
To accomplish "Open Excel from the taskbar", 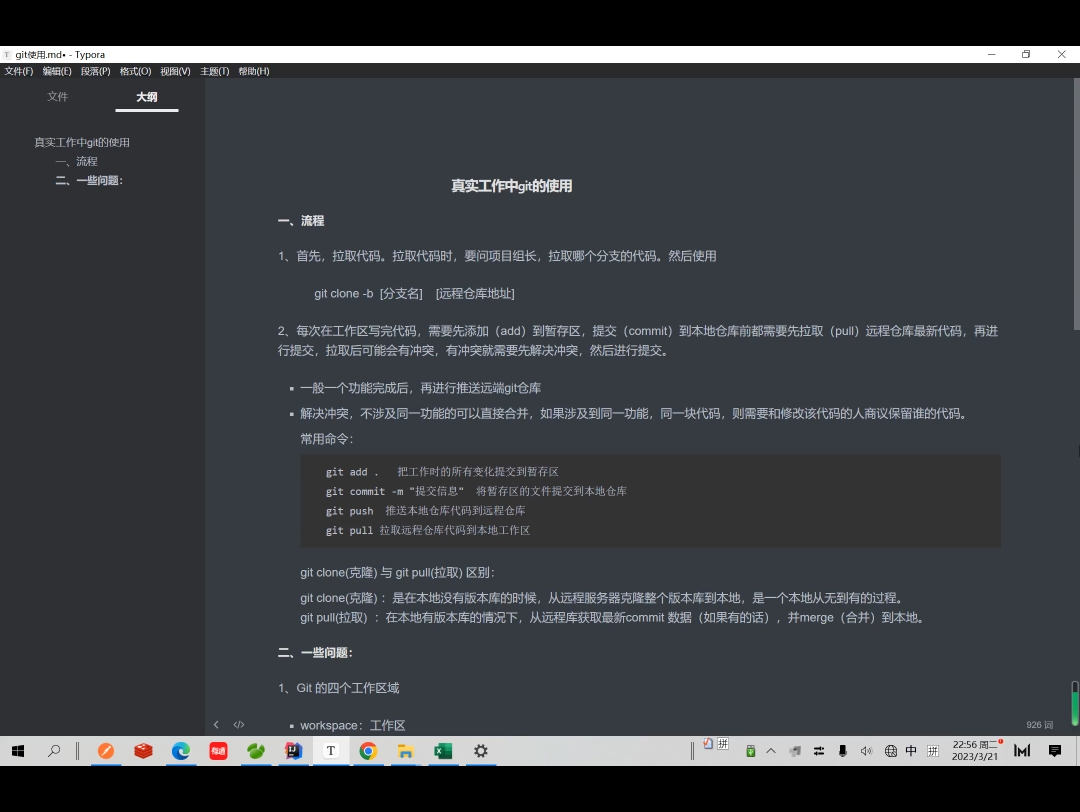I will [x=444, y=751].
